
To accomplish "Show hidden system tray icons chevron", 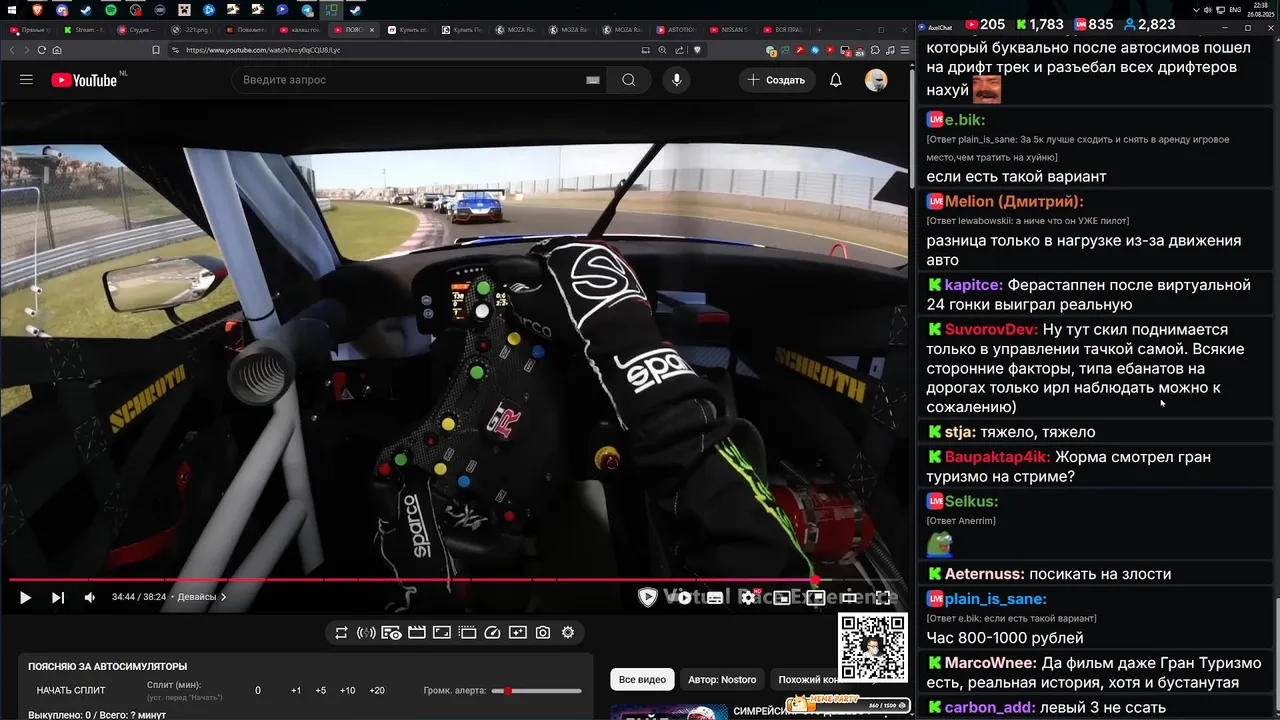I will [1197, 9].
